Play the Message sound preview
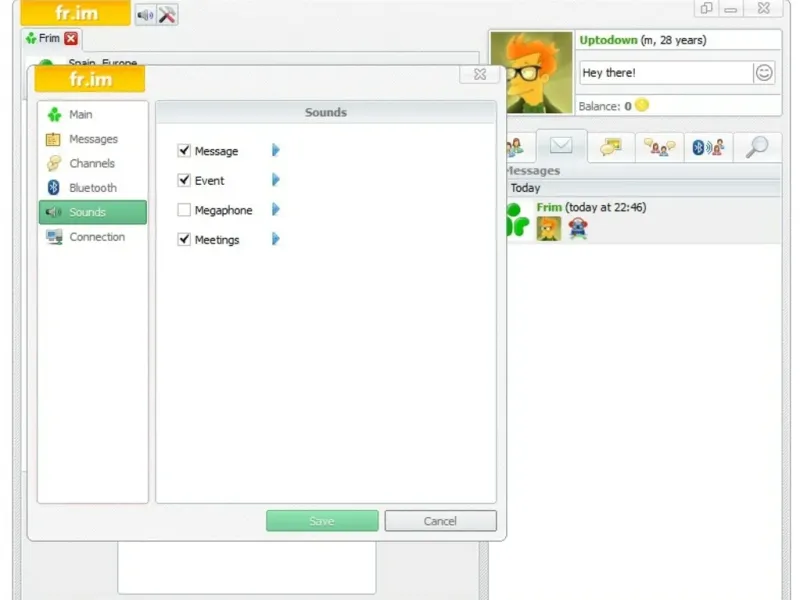 276,150
